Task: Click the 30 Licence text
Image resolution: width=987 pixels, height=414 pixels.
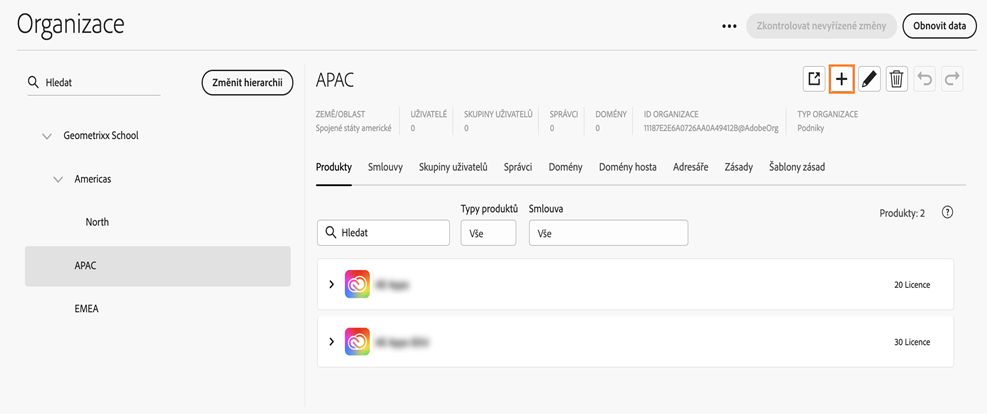Action: point(912,342)
